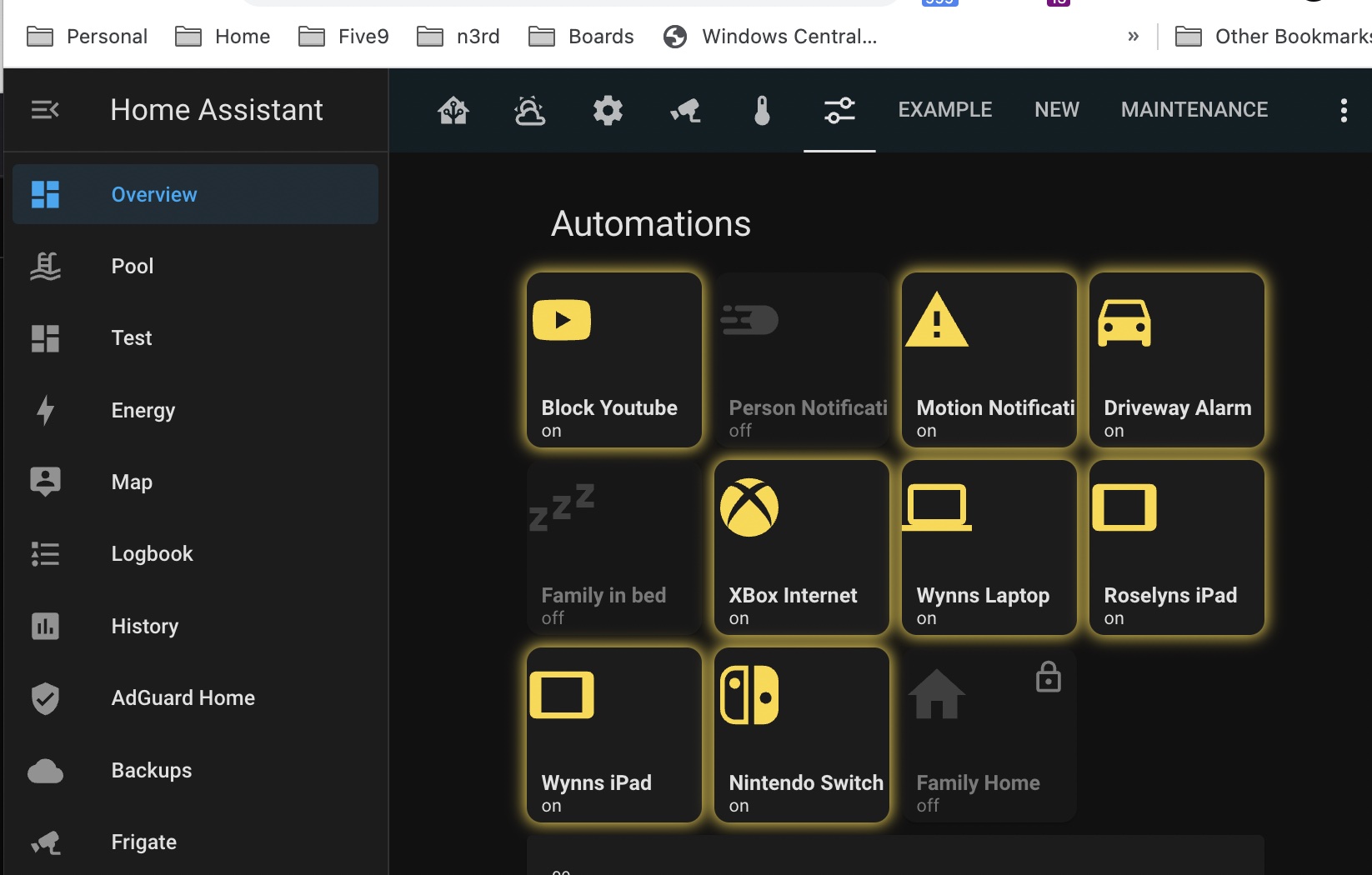Click the History chart icon
1372x875 pixels.
click(45, 626)
